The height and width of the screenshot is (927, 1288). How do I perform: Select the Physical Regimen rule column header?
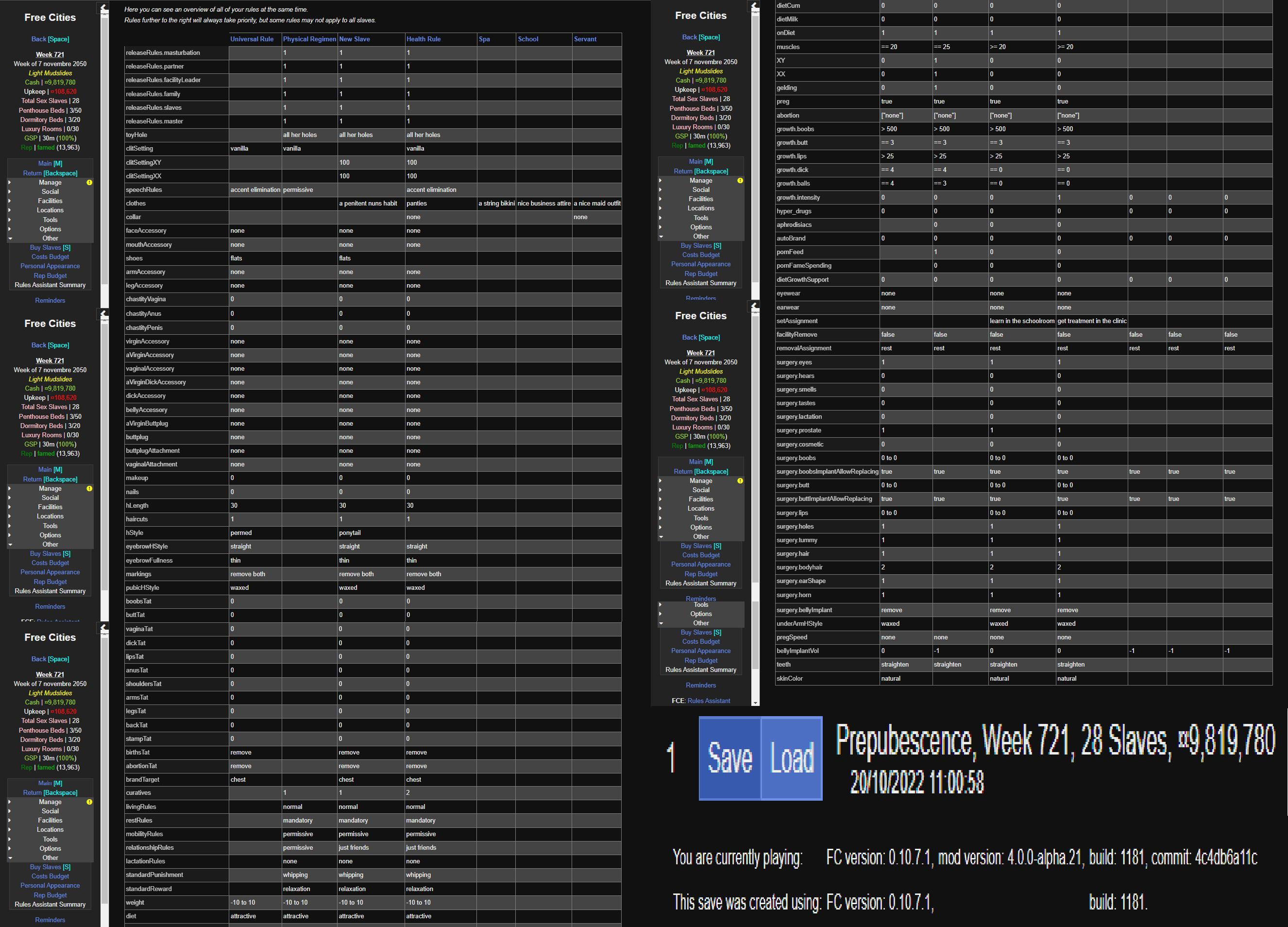tap(309, 39)
